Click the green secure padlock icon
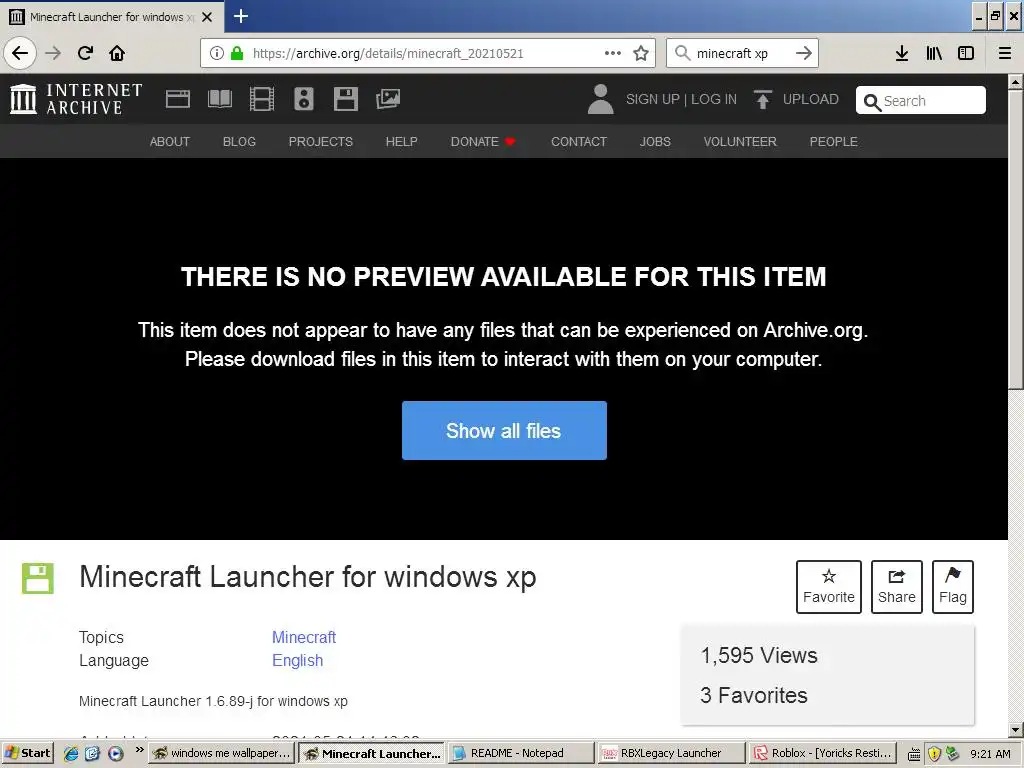The image size is (1024, 768). (x=237, y=53)
